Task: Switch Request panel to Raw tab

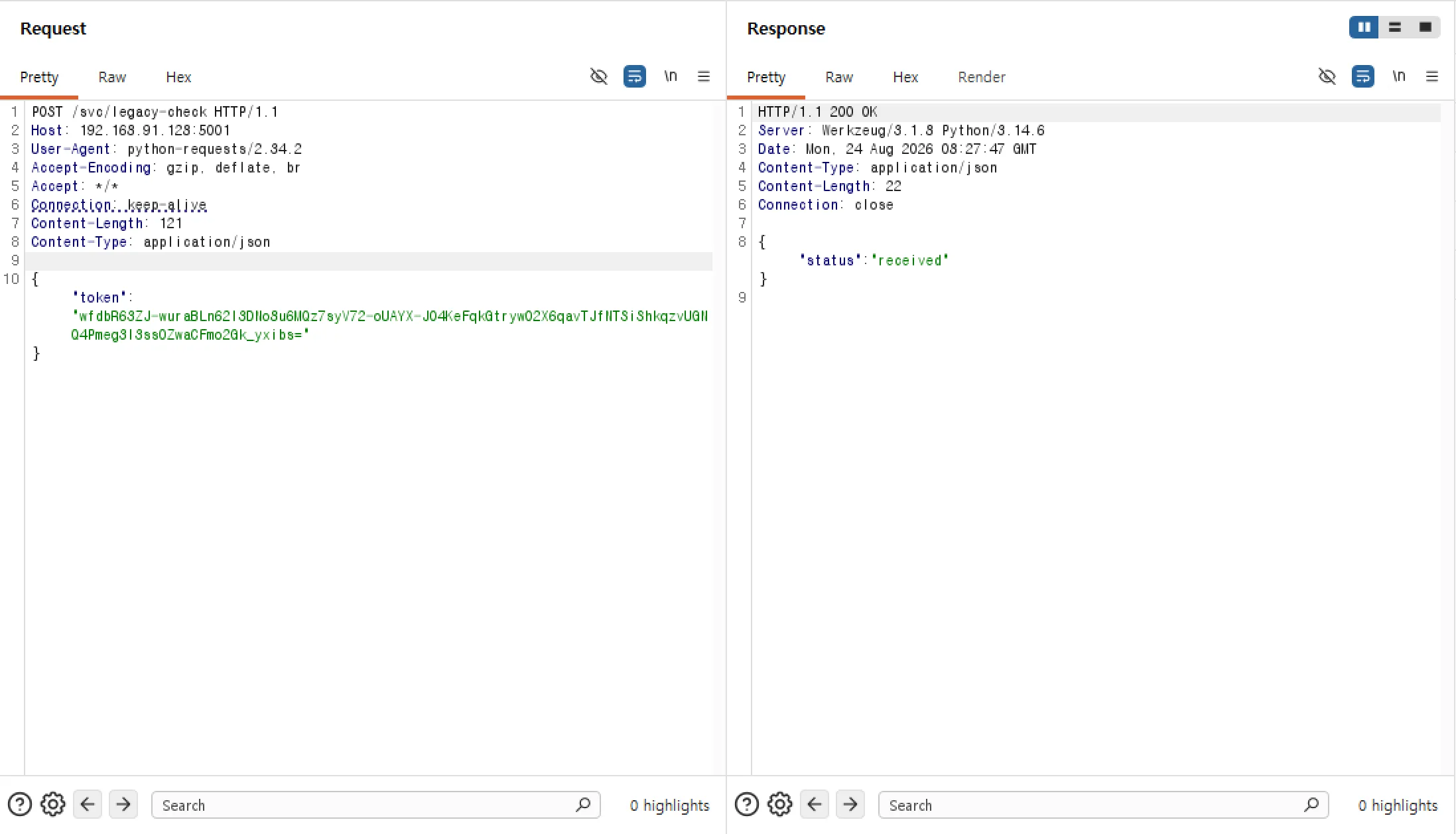Action: click(112, 77)
